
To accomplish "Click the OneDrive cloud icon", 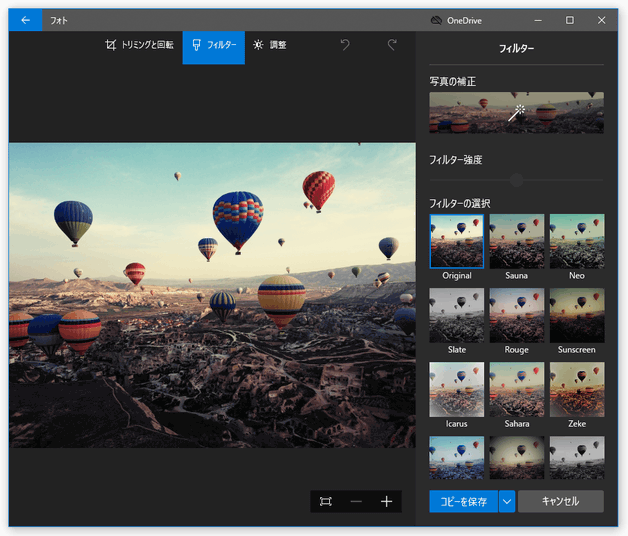I will tap(436, 20).
